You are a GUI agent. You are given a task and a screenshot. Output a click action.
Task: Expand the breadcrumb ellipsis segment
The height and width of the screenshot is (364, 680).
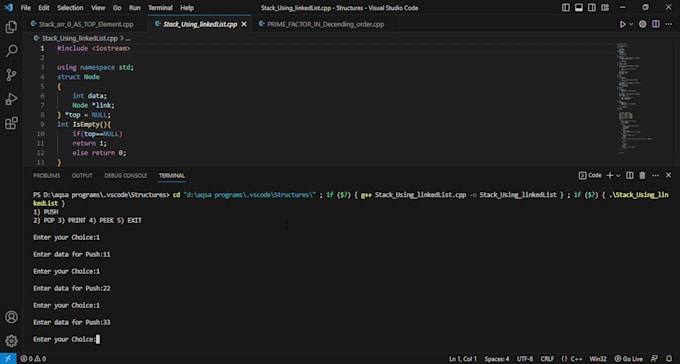point(128,38)
